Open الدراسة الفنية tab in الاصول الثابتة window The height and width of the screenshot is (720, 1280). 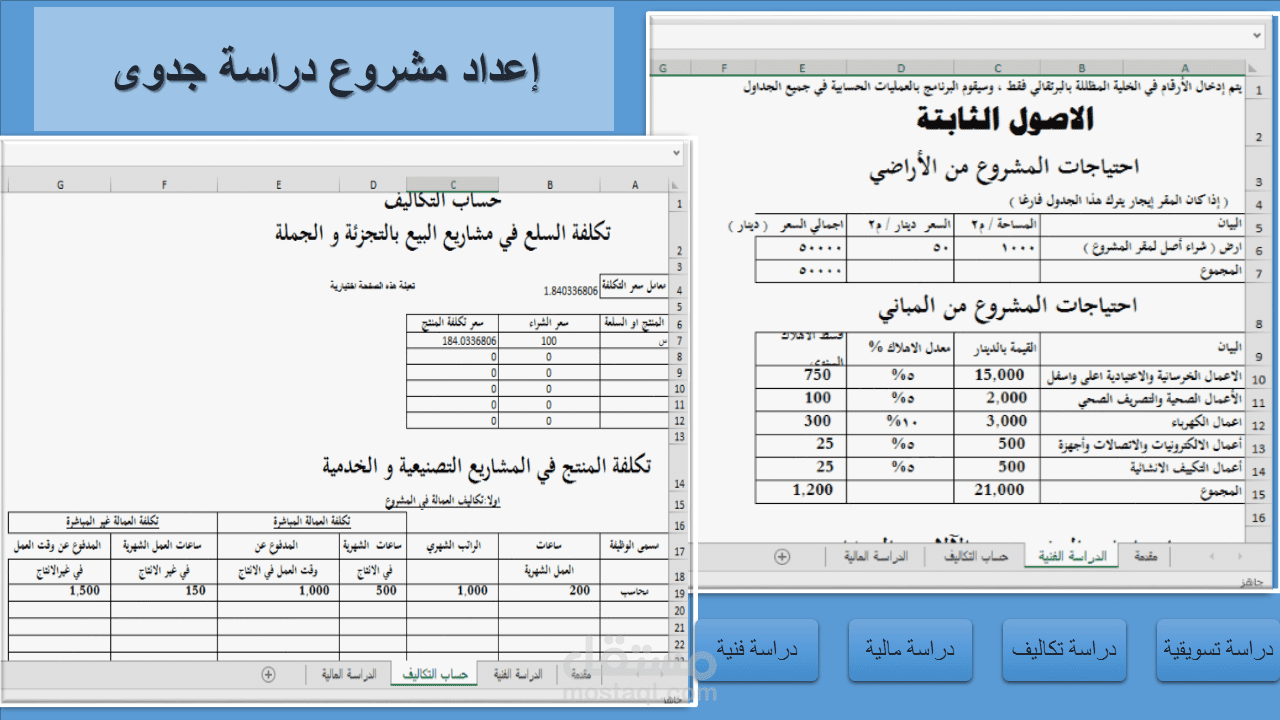pos(1073,557)
